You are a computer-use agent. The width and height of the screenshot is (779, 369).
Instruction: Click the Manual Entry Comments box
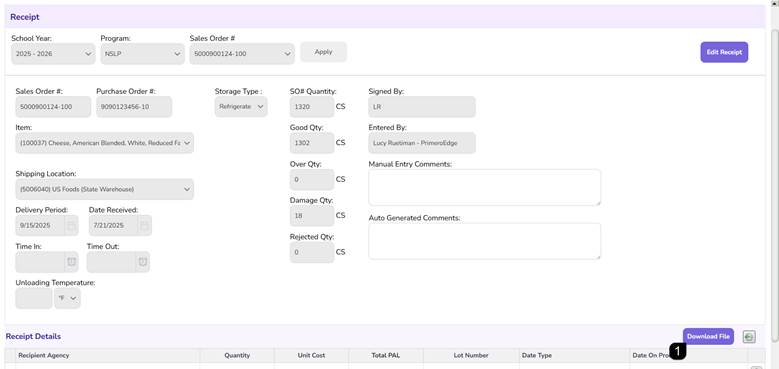[x=484, y=187]
